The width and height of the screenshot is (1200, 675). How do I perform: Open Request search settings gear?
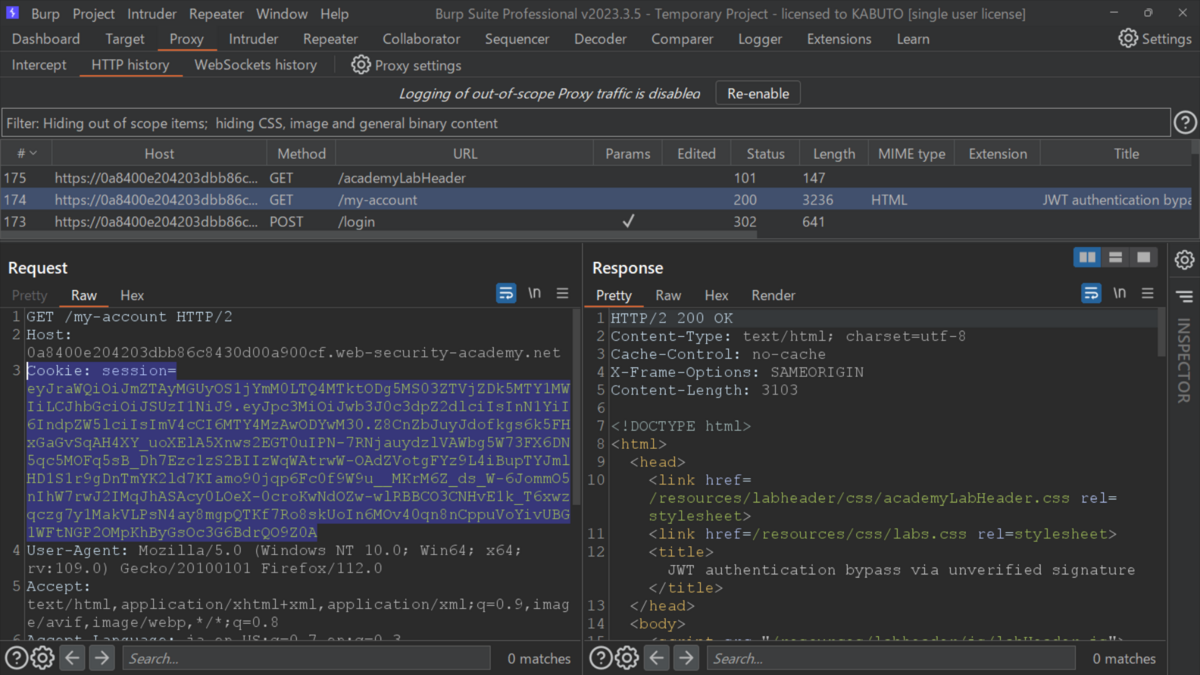coord(42,658)
